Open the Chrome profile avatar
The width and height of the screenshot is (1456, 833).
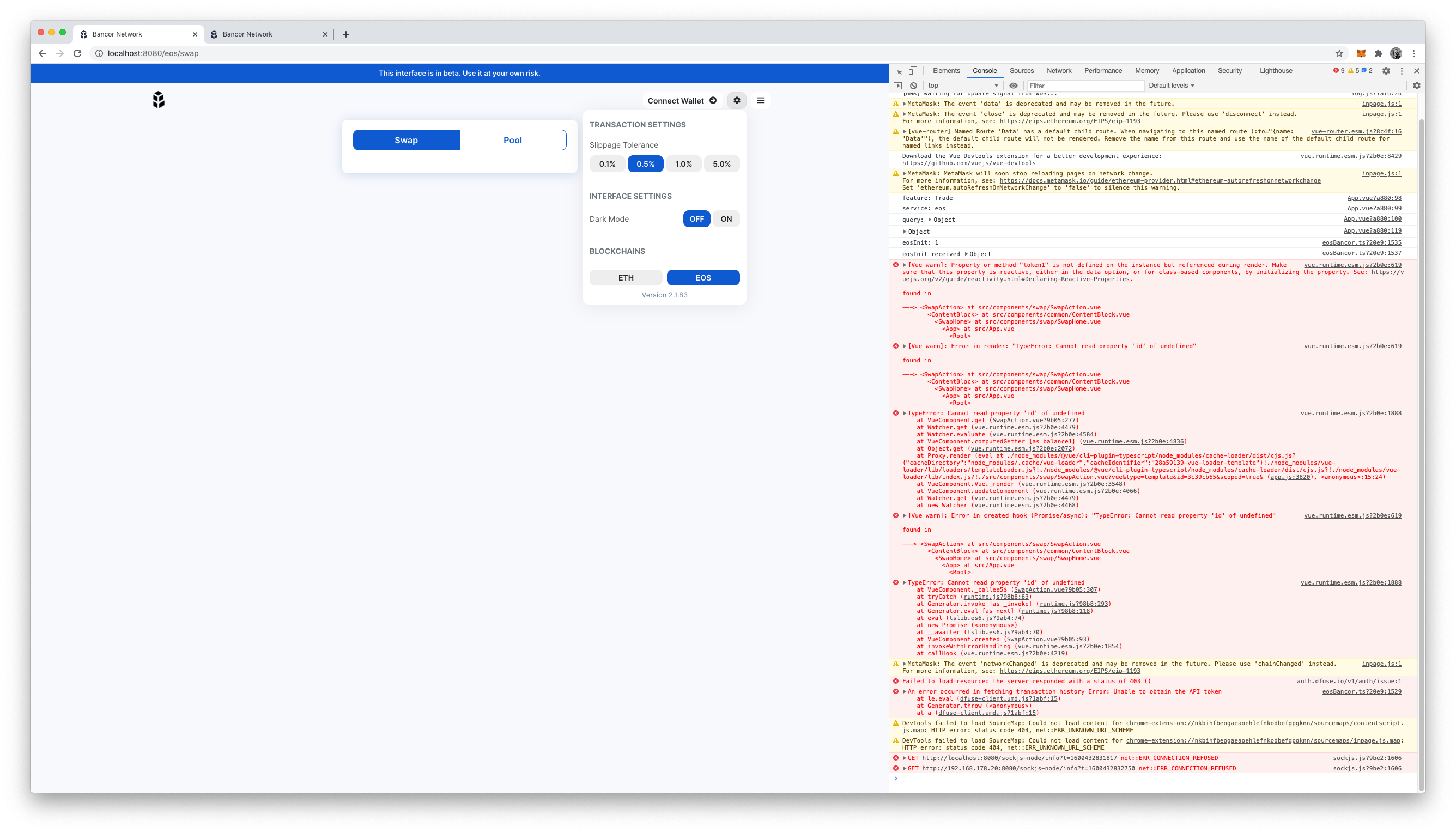click(x=1396, y=53)
